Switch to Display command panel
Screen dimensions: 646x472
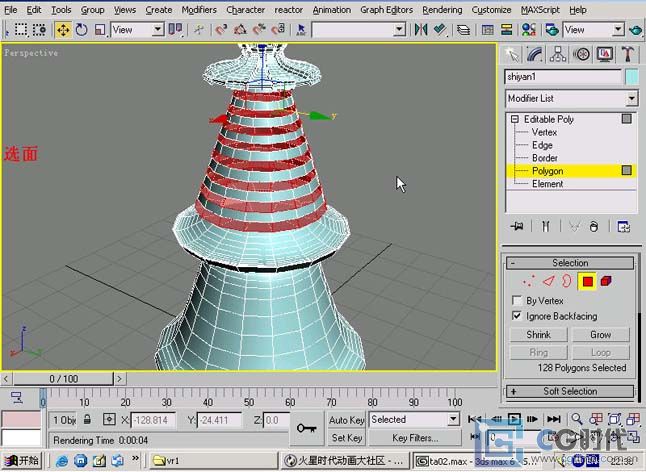604,54
